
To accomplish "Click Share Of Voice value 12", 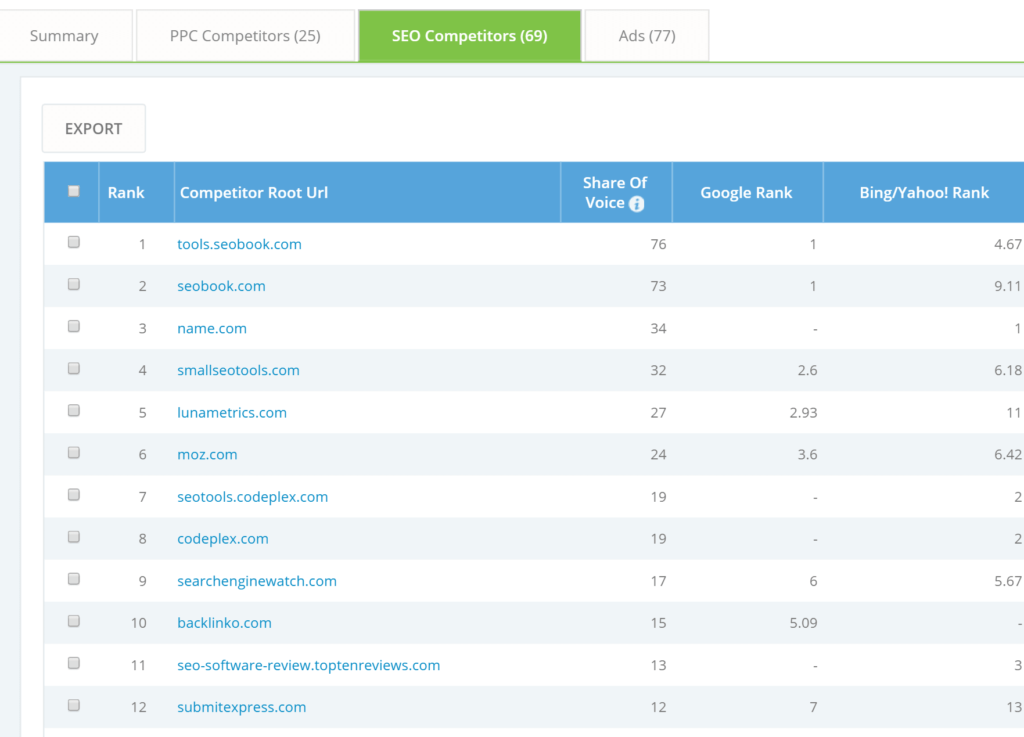I will click(x=658, y=707).
